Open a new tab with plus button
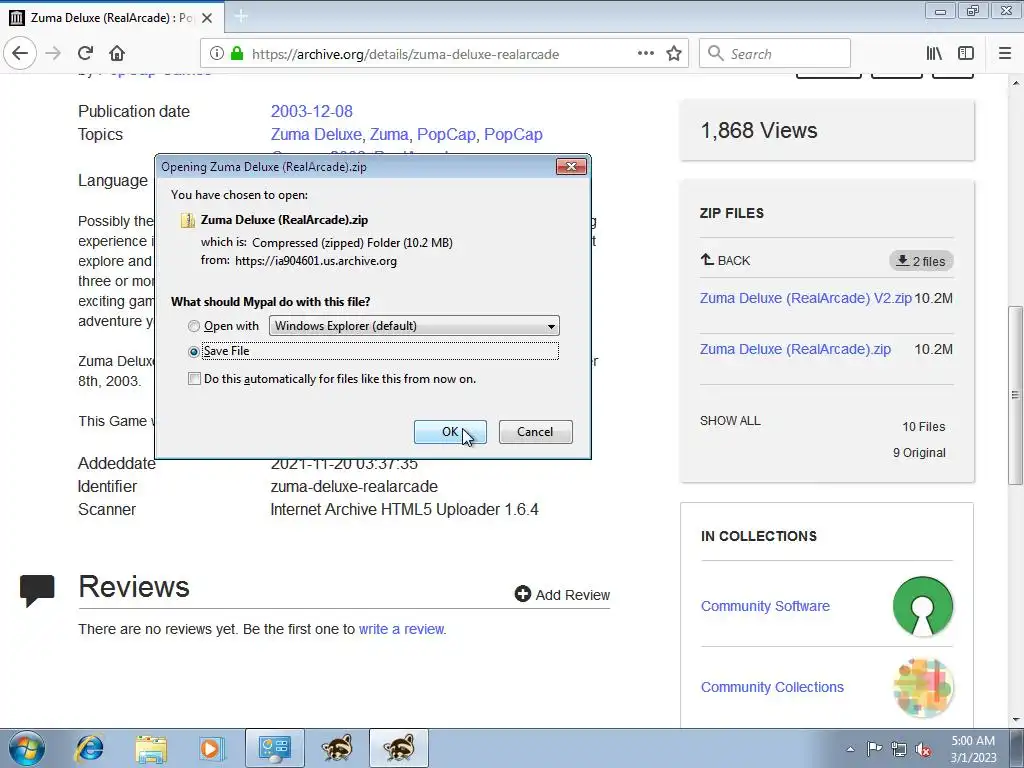The height and width of the screenshot is (768, 1024). click(241, 16)
